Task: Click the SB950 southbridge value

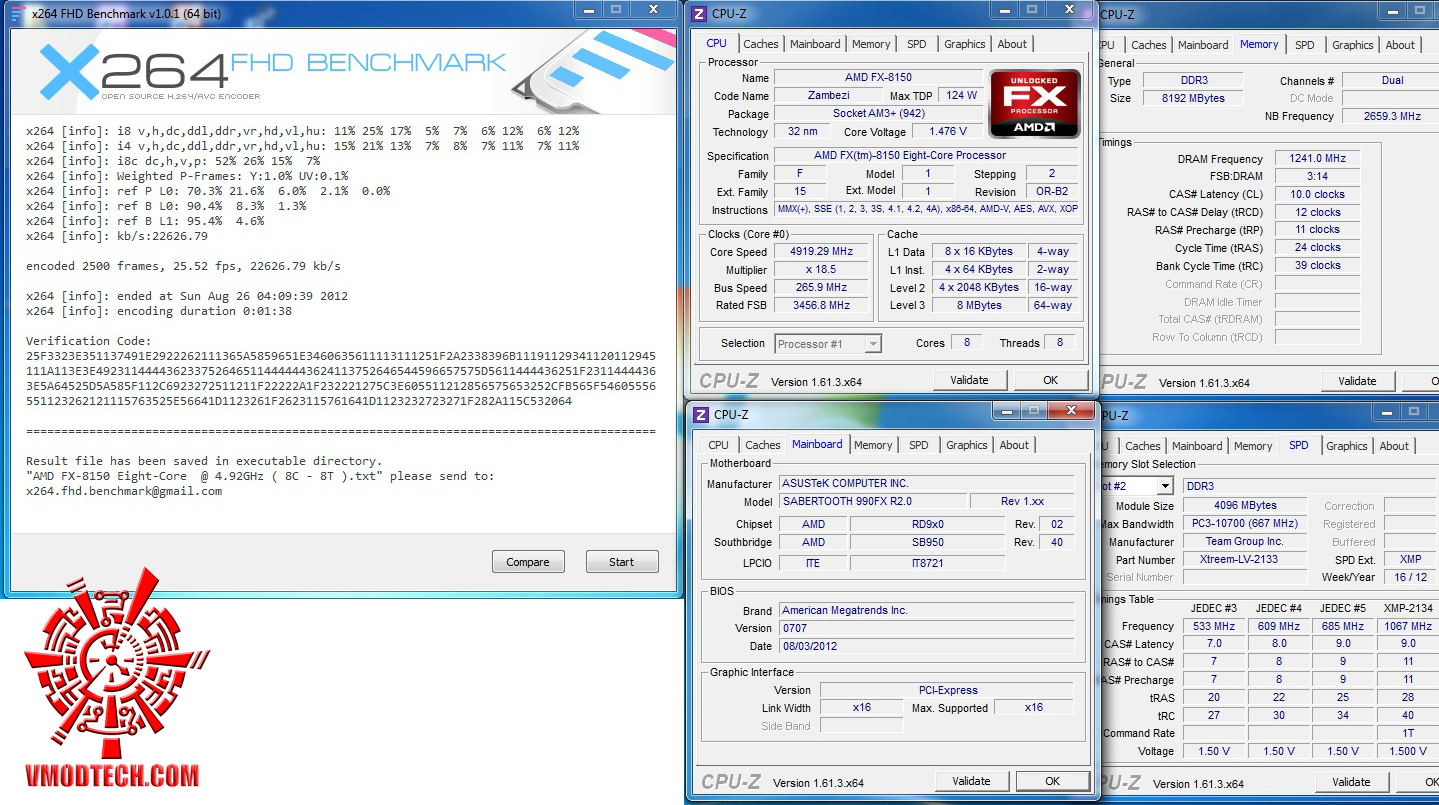Action: coord(927,543)
